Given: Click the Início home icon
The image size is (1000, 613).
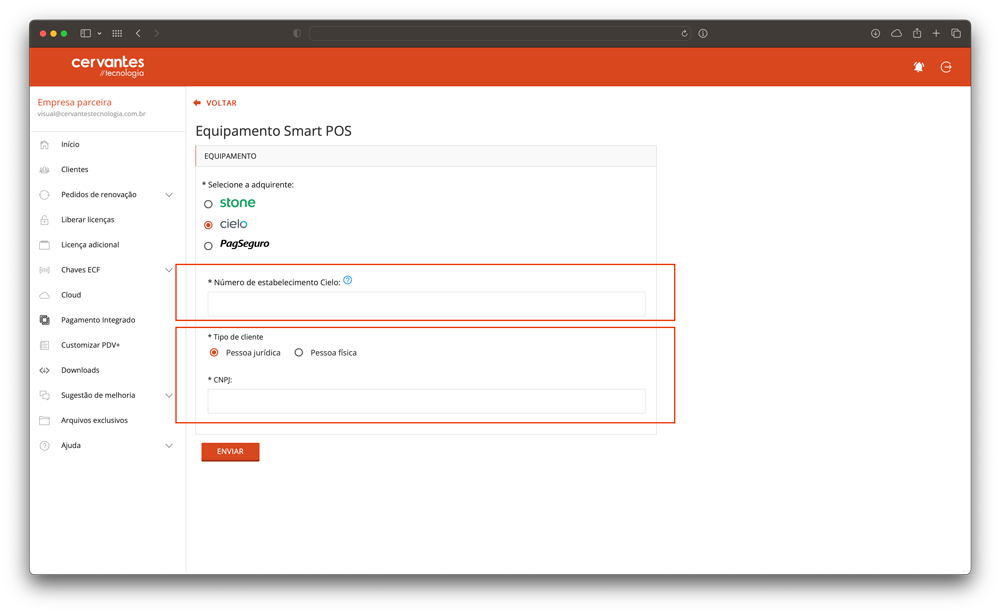Looking at the screenshot, I should [45, 145].
